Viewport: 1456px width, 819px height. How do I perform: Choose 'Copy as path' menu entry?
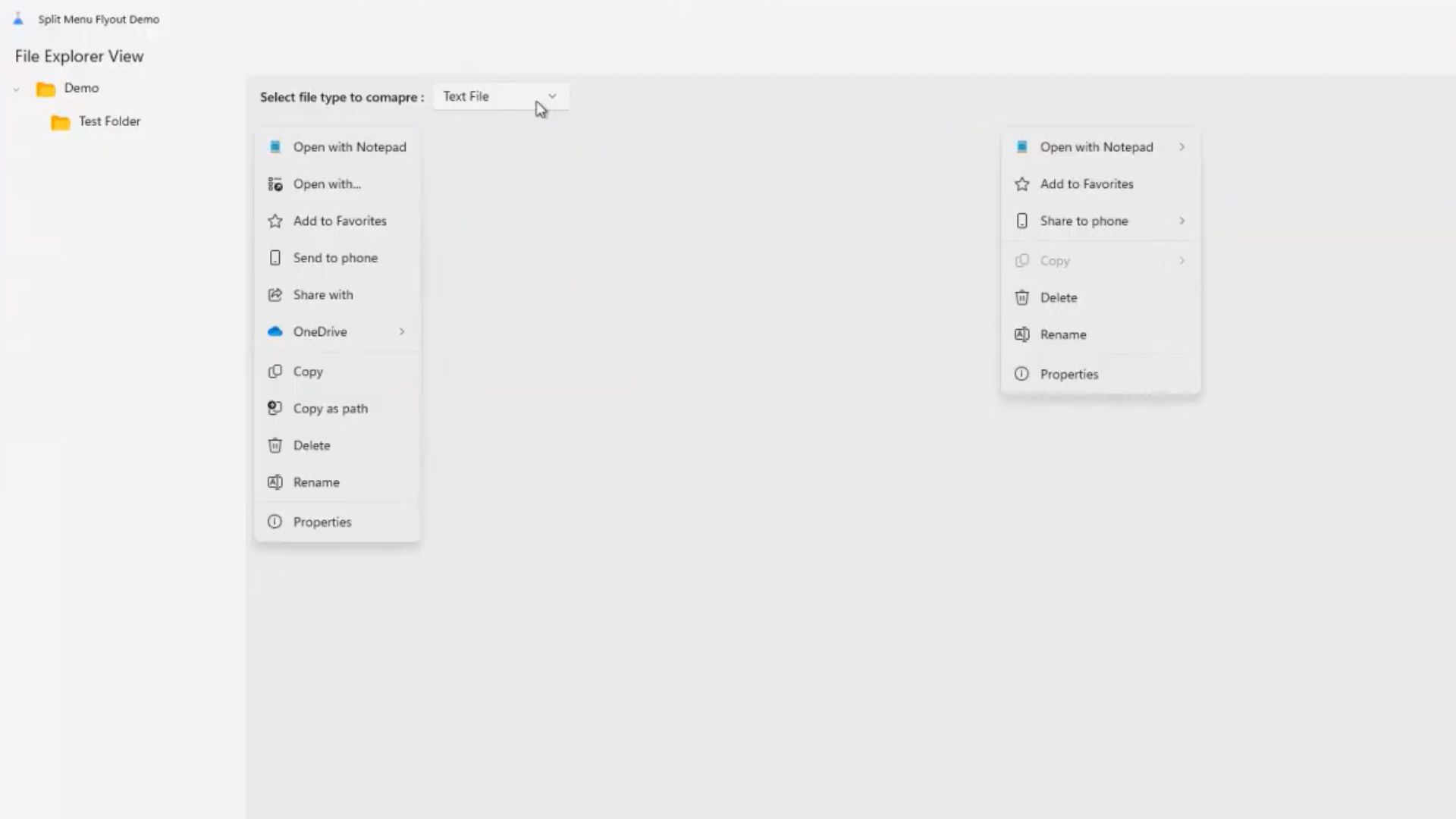click(x=337, y=408)
